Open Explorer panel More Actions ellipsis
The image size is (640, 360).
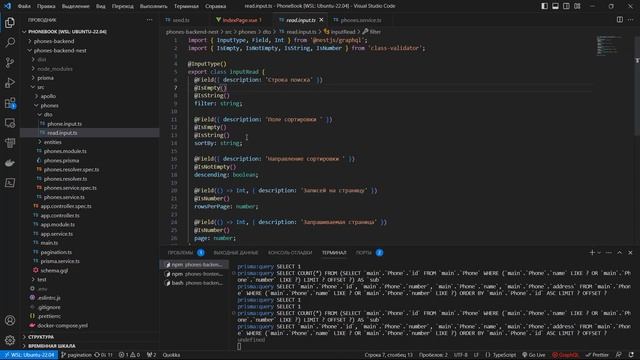[149, 20]
